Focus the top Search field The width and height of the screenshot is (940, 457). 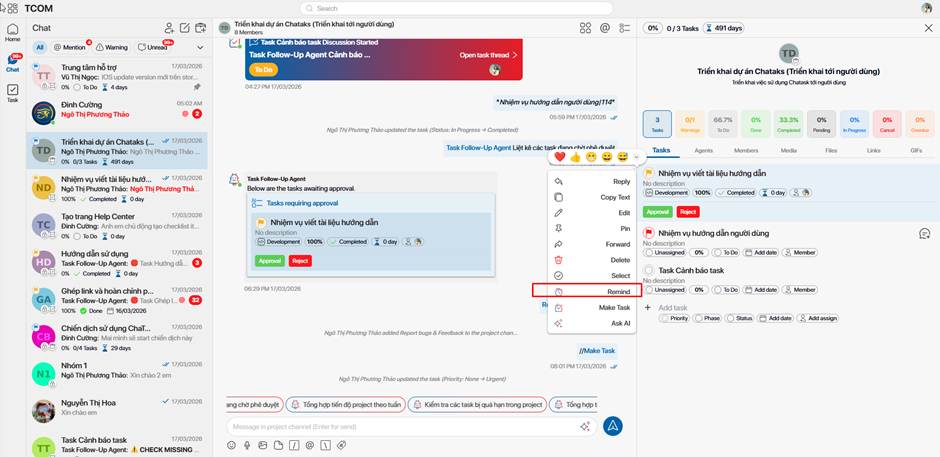point(456,8)
